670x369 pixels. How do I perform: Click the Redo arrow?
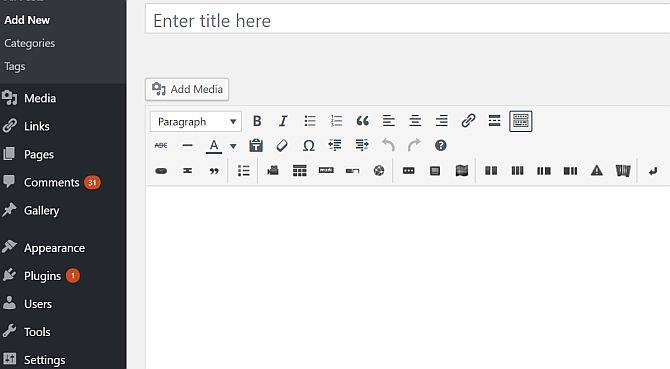[414, 146]
